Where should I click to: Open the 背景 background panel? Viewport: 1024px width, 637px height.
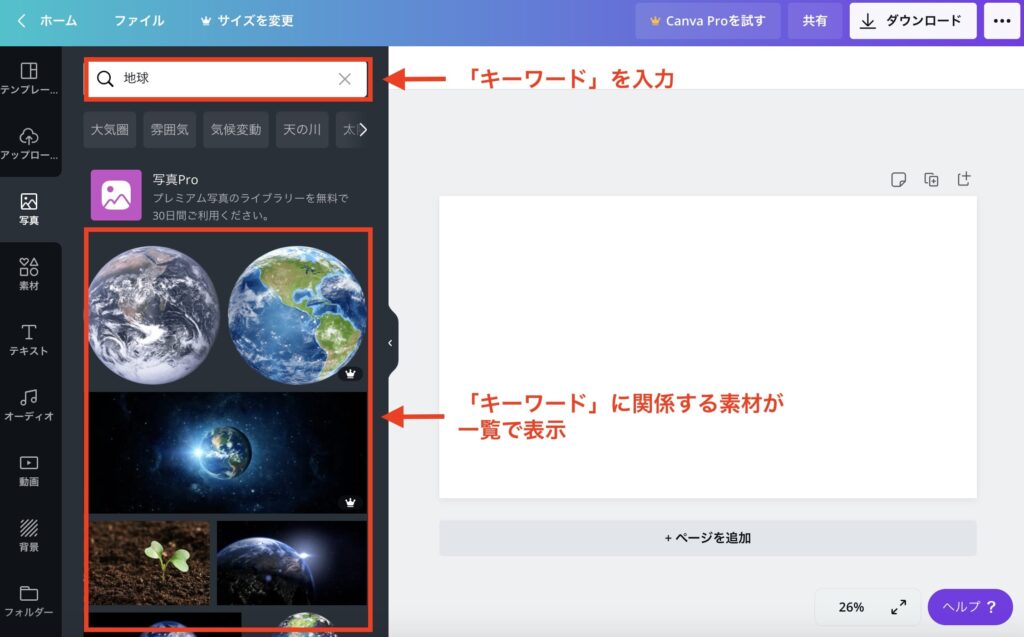coord(29,536)
